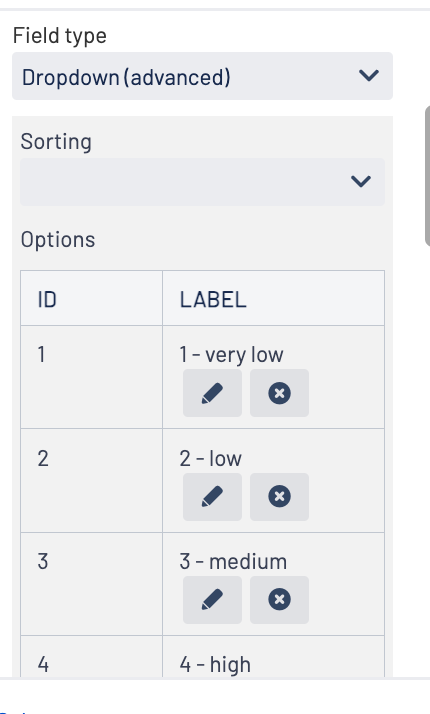Remove the "2 - low" option
The width and height of the screenshot is (430, 714).
click(x=279, y=496)
